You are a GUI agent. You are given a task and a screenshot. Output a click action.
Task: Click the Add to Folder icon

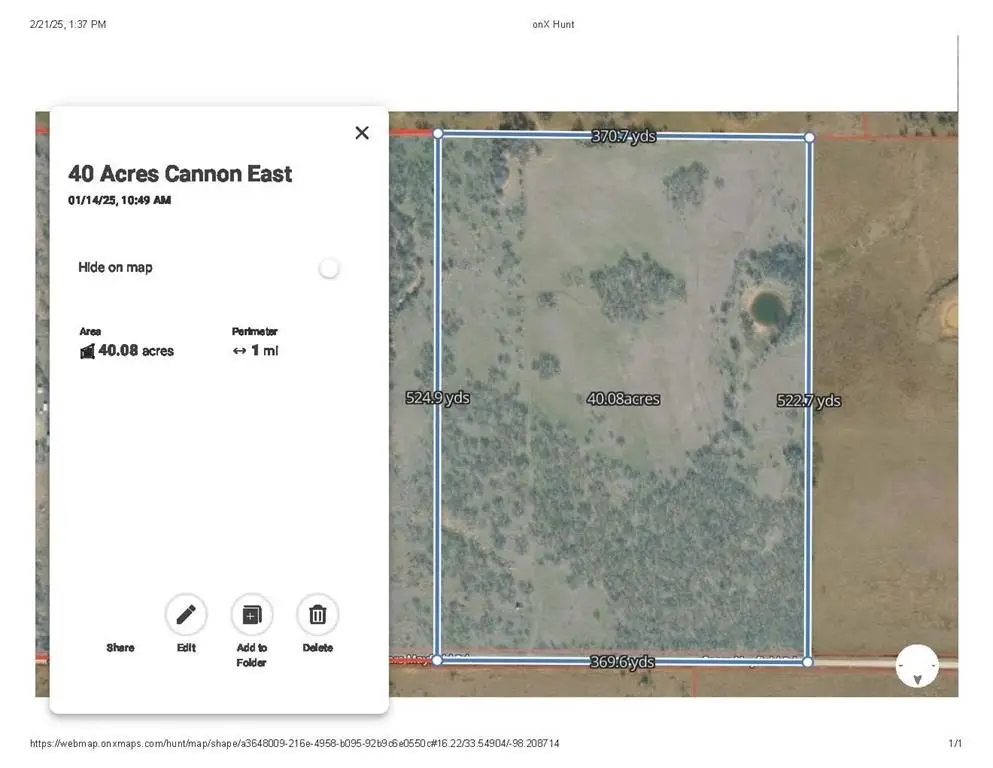pos(251,615)
